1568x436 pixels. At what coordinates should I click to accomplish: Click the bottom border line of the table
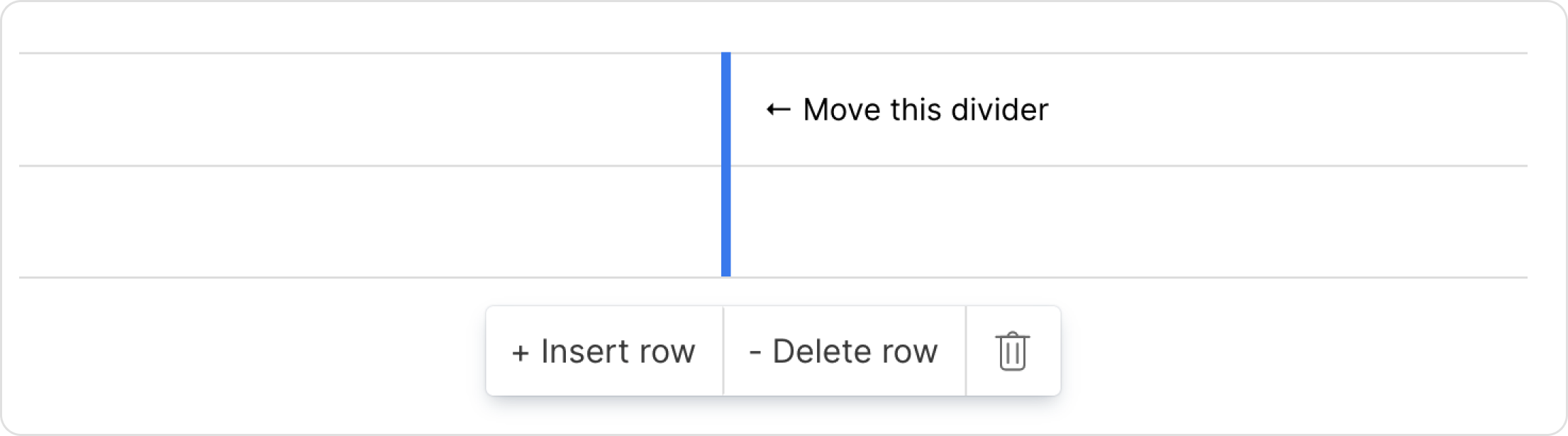369,277
